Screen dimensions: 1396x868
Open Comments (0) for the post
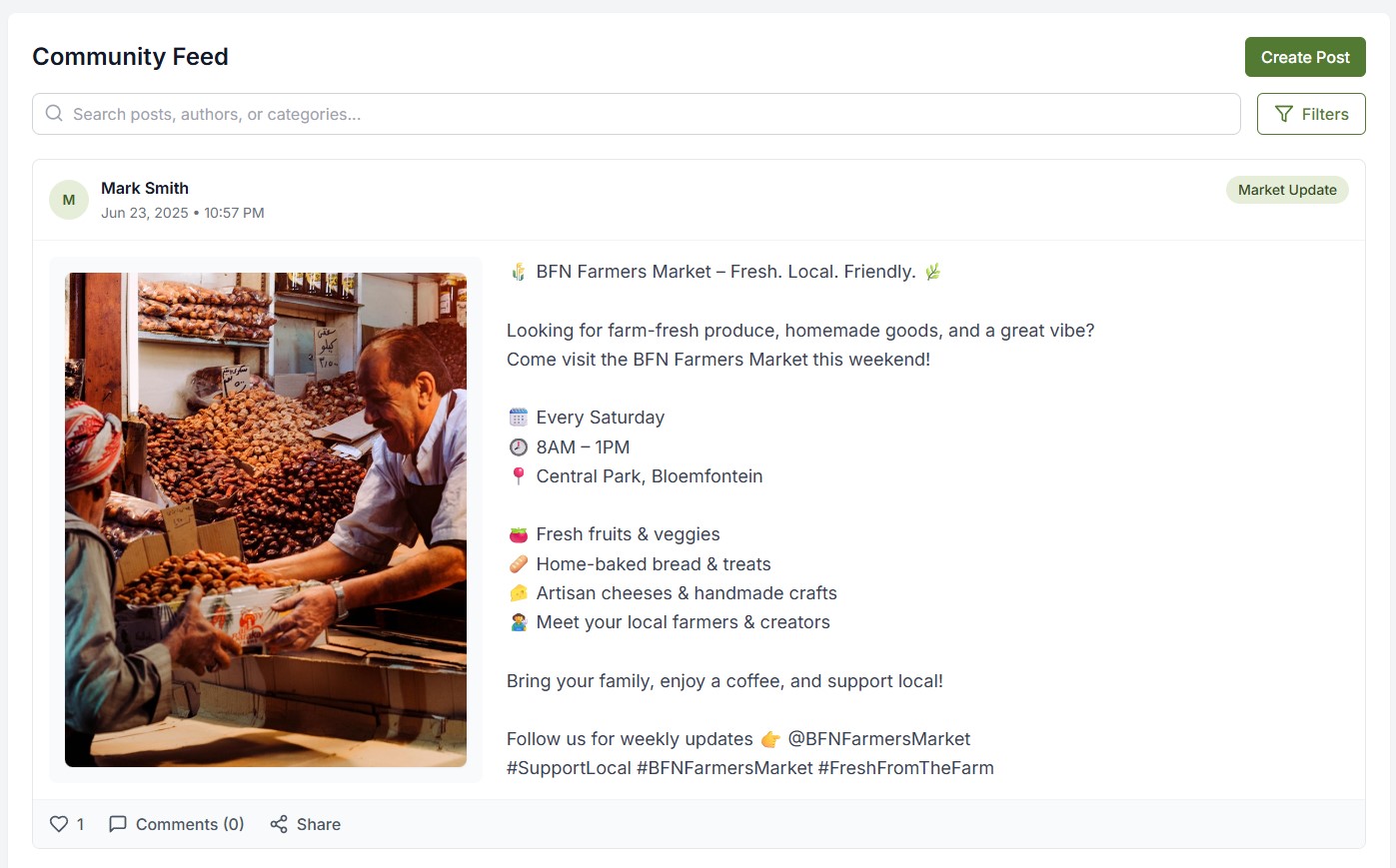(176, 823)
